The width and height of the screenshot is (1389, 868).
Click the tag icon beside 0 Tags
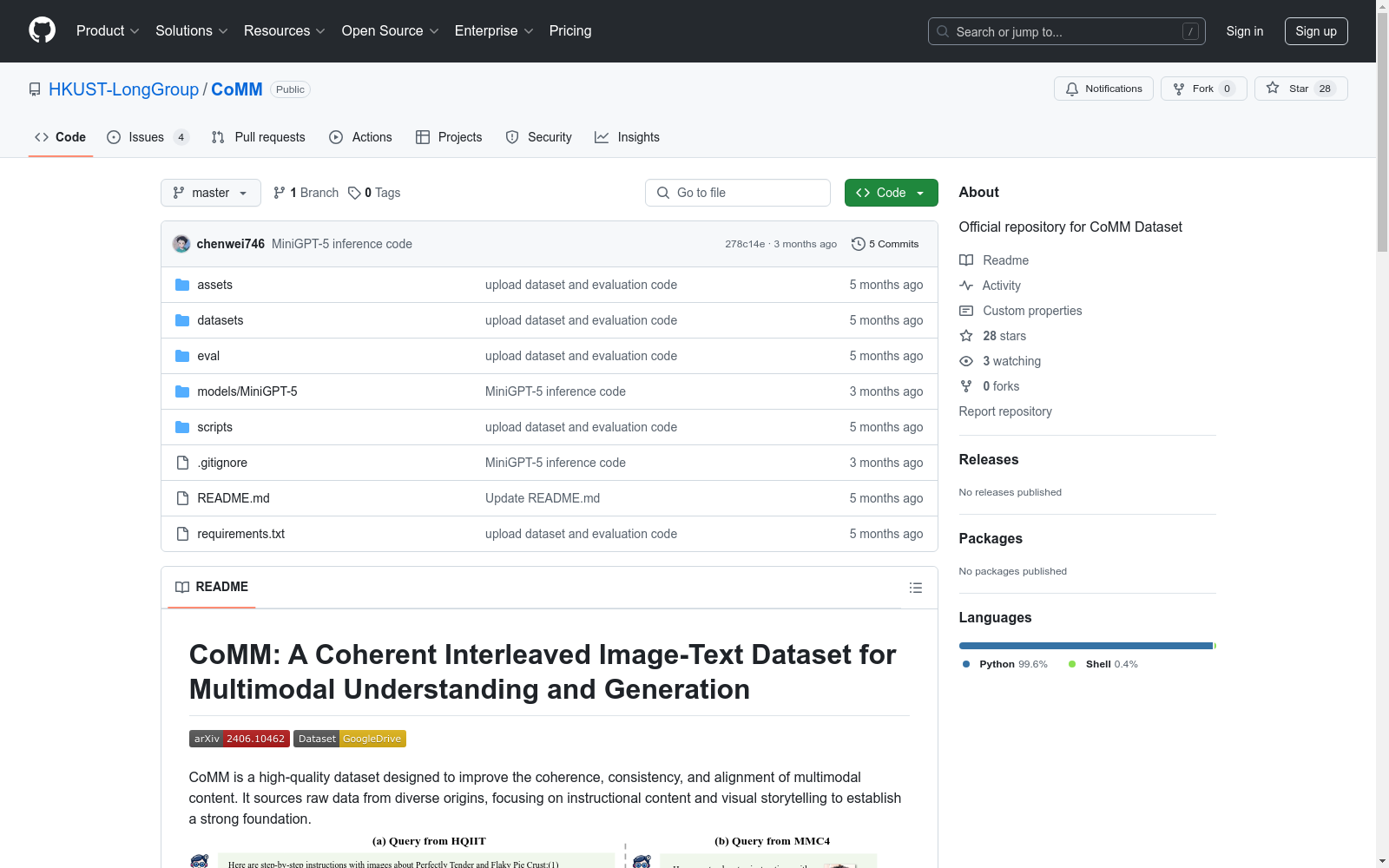pyautogui.click(x=354, y=193)
